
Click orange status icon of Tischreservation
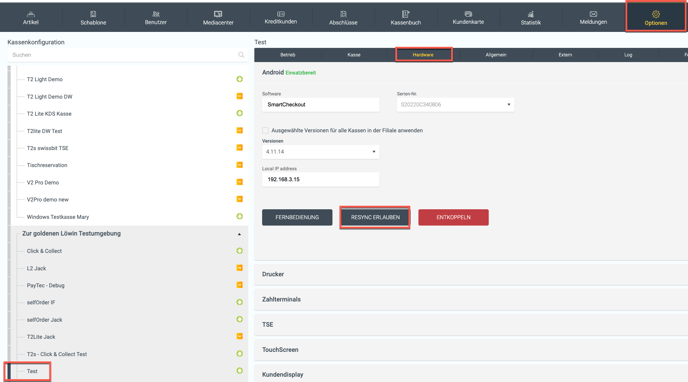(240, 165)
